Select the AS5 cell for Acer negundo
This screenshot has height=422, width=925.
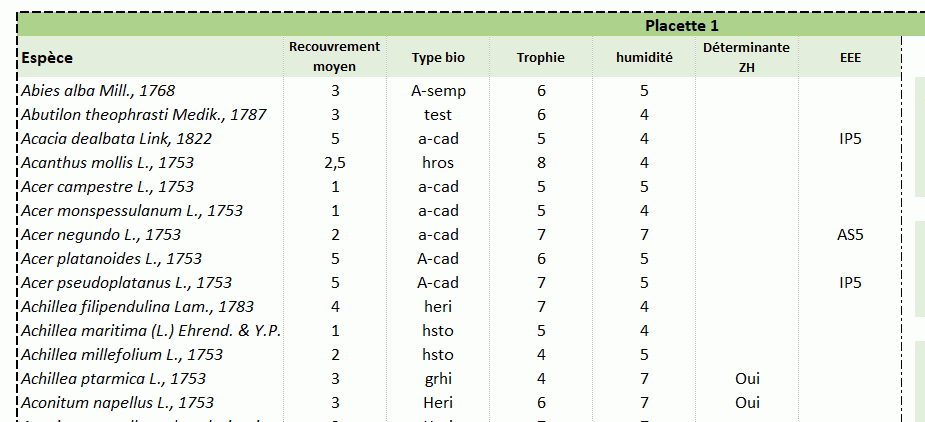(x=850, y=234)
